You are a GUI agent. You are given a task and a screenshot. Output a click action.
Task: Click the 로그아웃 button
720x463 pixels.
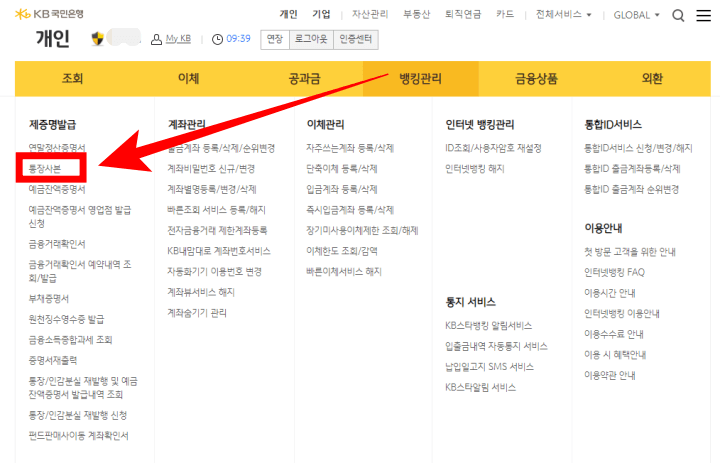(x=311, y=40)
